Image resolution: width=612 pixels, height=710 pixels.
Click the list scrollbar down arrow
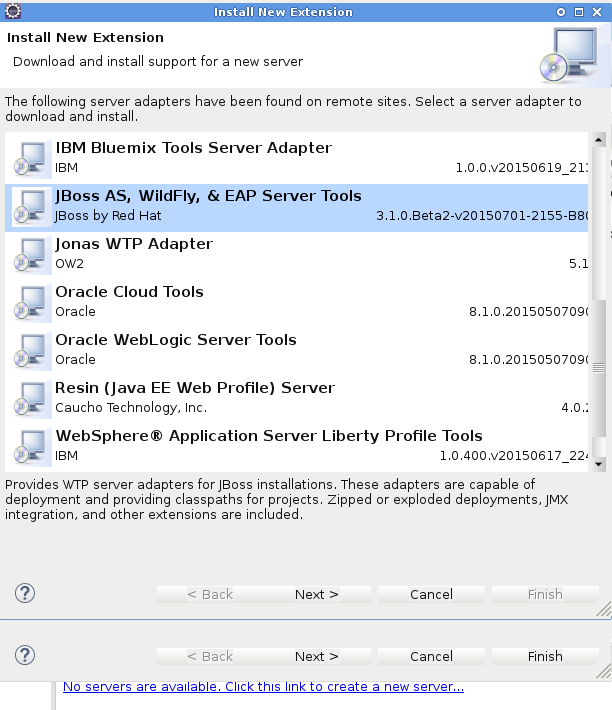pyautogui.click(x=598, y=464)
